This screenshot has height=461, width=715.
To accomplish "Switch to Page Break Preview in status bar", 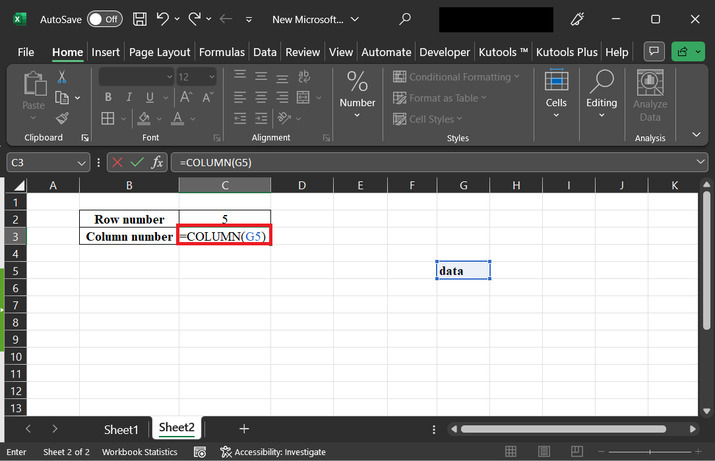I will (x=576, y=451).
